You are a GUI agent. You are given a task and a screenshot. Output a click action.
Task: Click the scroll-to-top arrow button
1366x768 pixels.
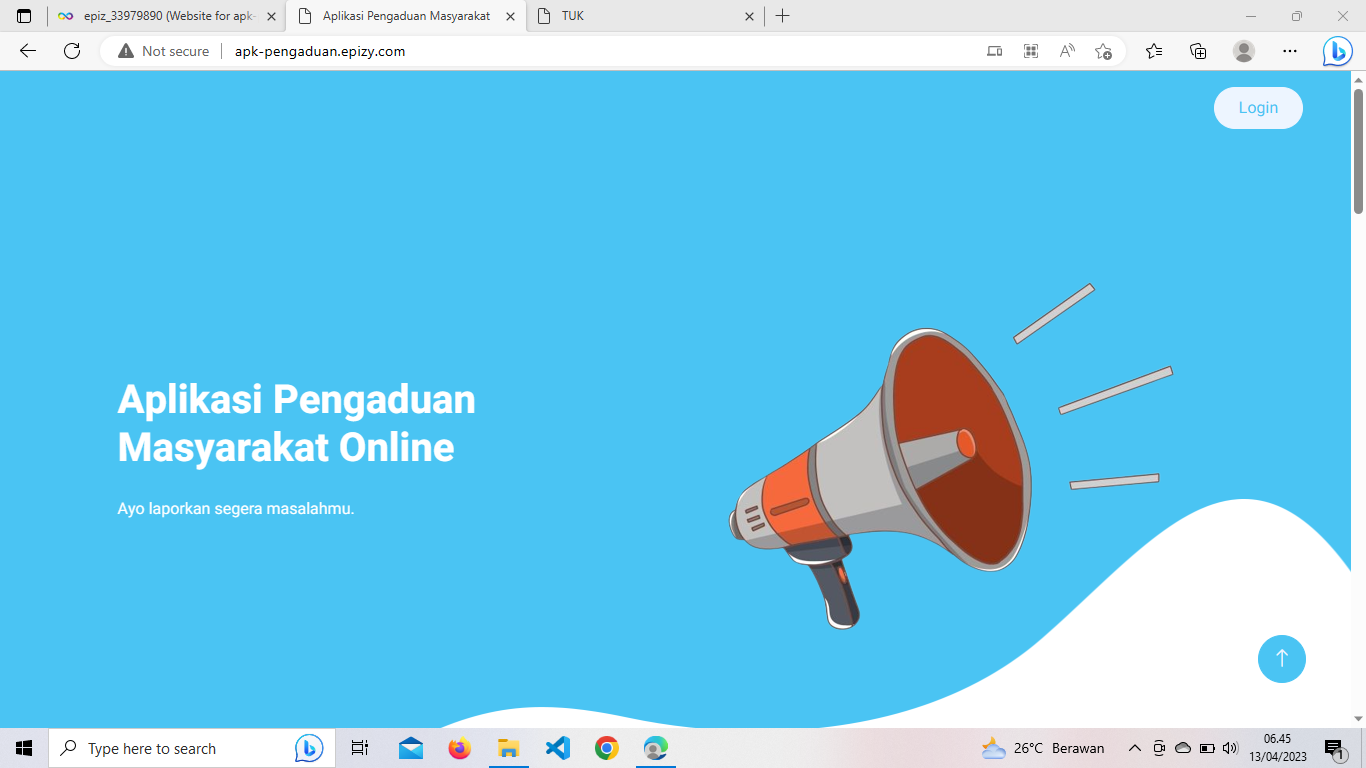pyautogui.click(x=1281, y=659)
